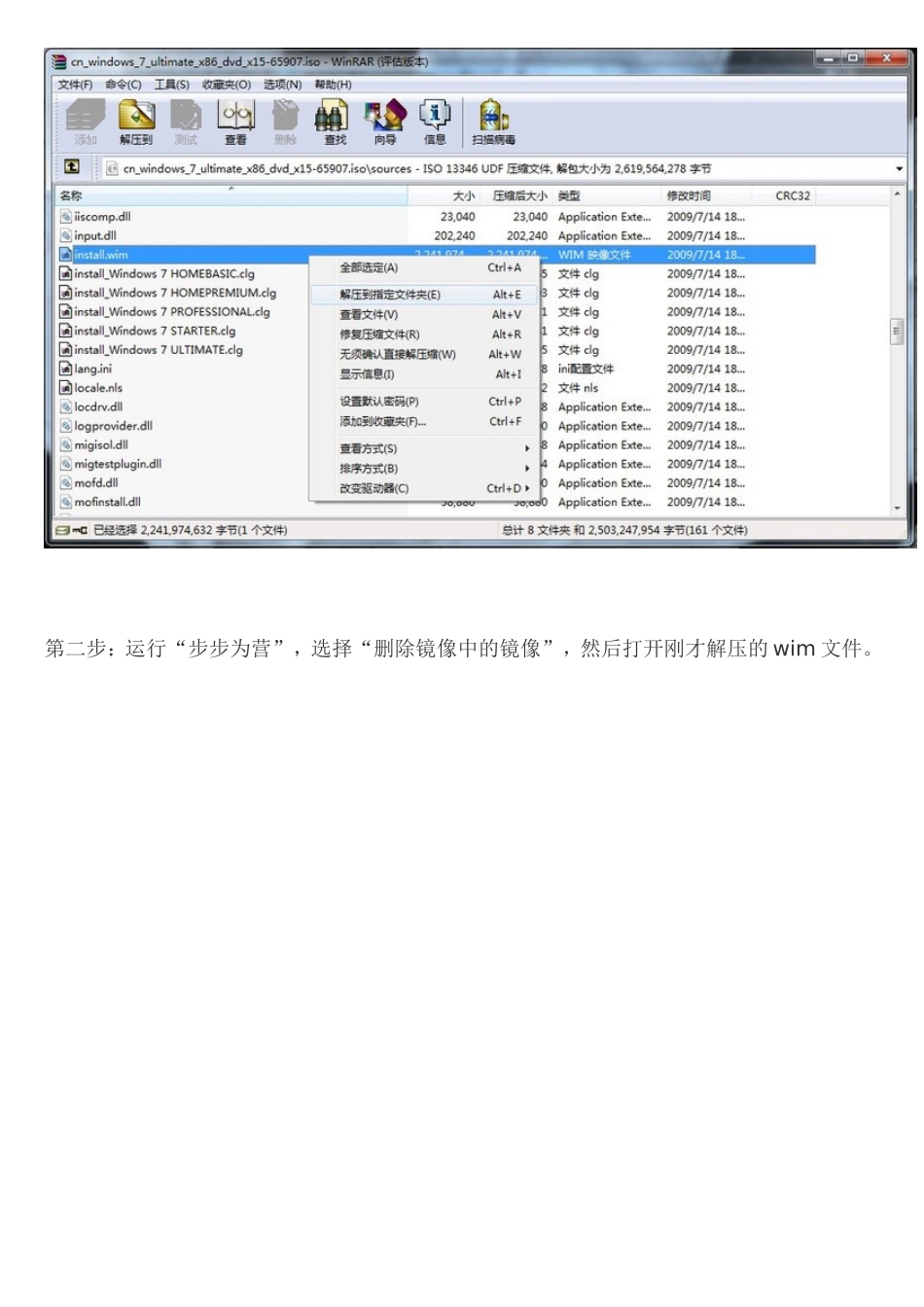Choose Show Information (显示信息) context entry
This screenshot has height=1307, width=924.
[x=423, y=374]
